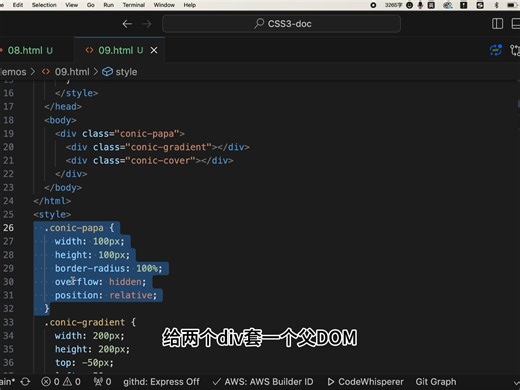520x390 pixels.
Task: Open problems errors and warnings counter
Action: (x=61, y=382)
